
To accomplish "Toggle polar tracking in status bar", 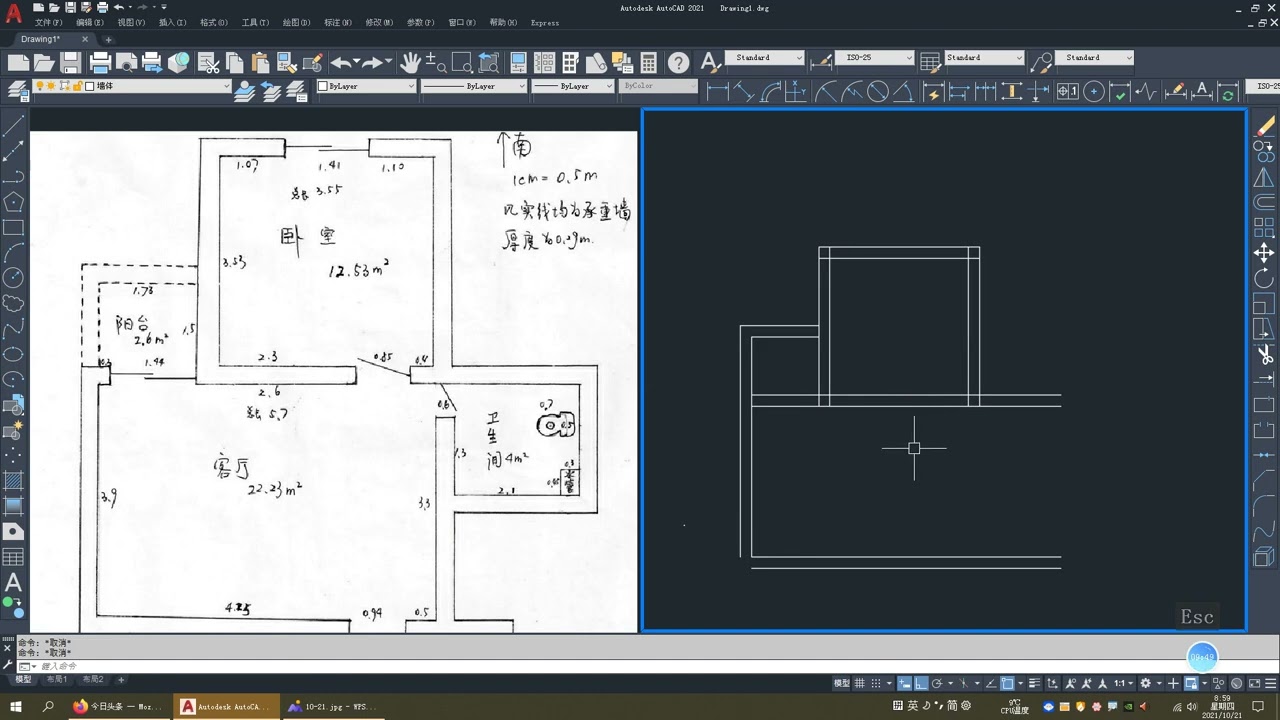I will coord(937,684).
